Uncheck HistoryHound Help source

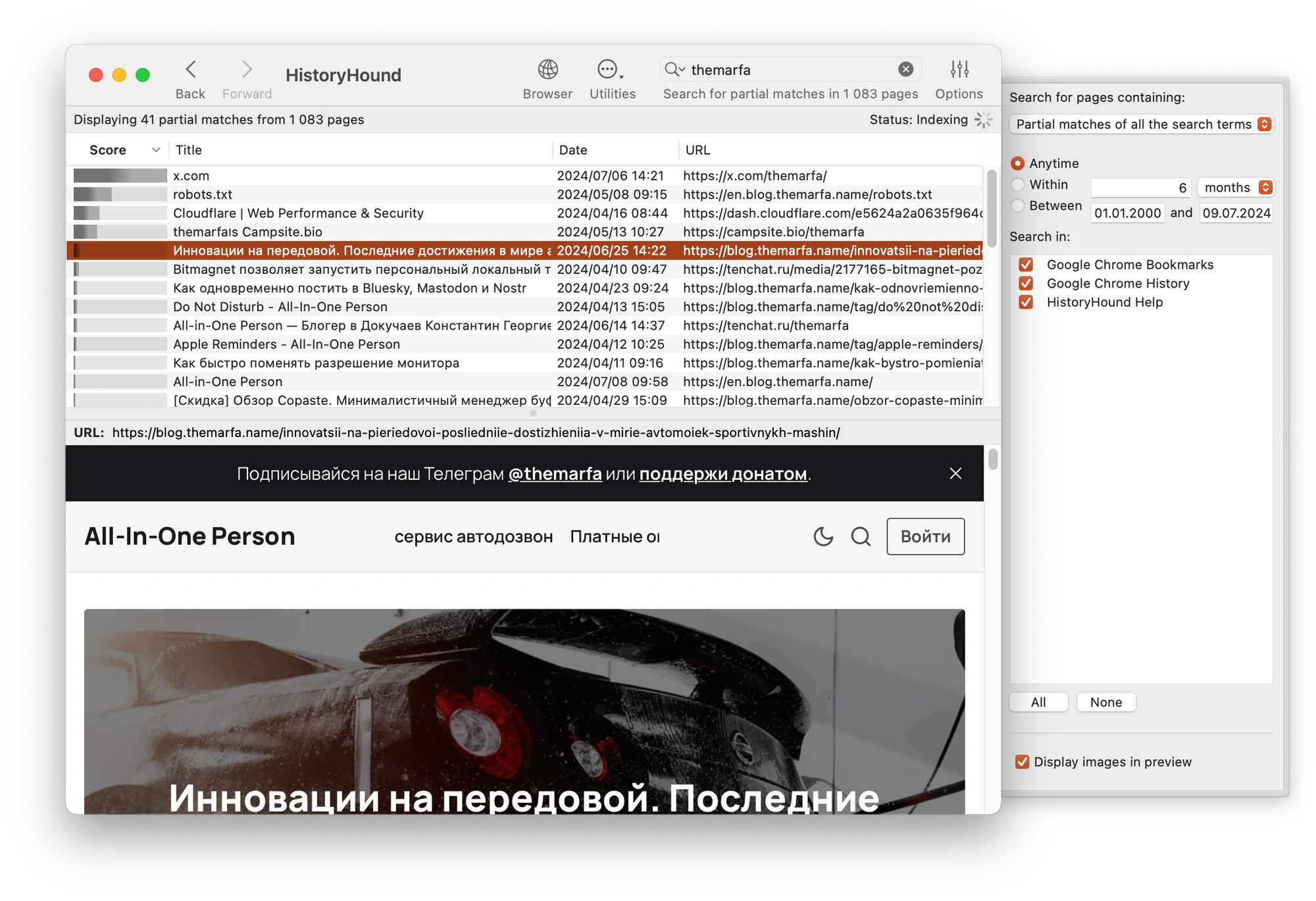[x=1025, y=302]
